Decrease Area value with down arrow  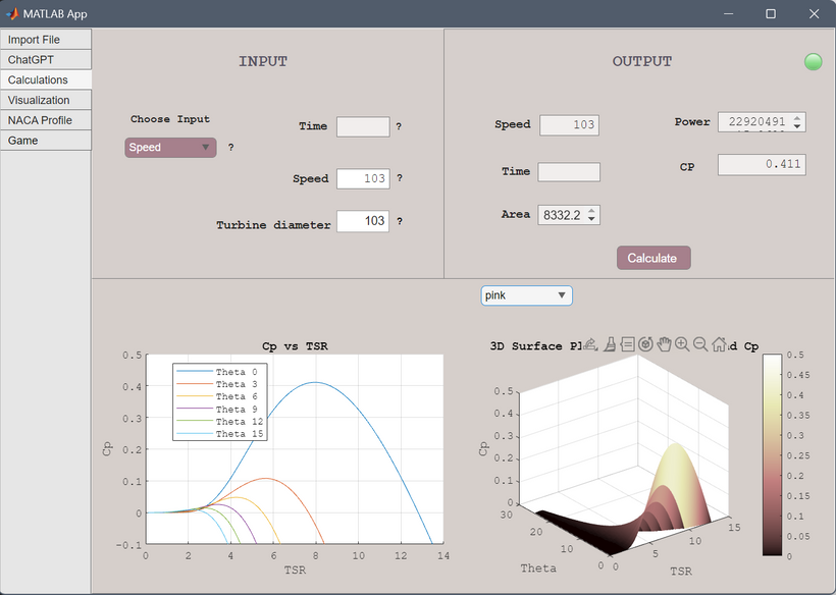click(x=591, y=219)
